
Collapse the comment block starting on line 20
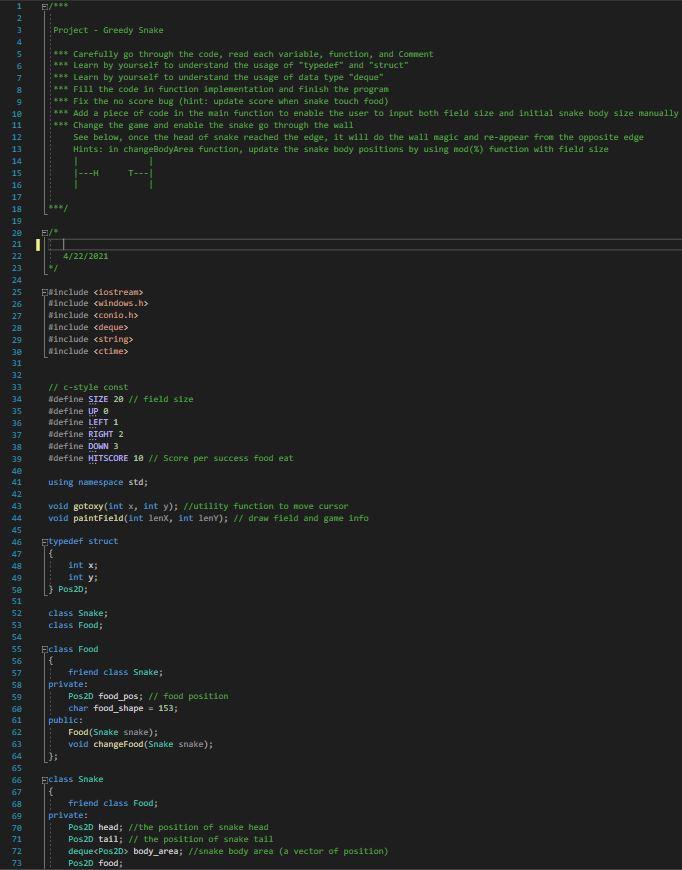point(44,233)
